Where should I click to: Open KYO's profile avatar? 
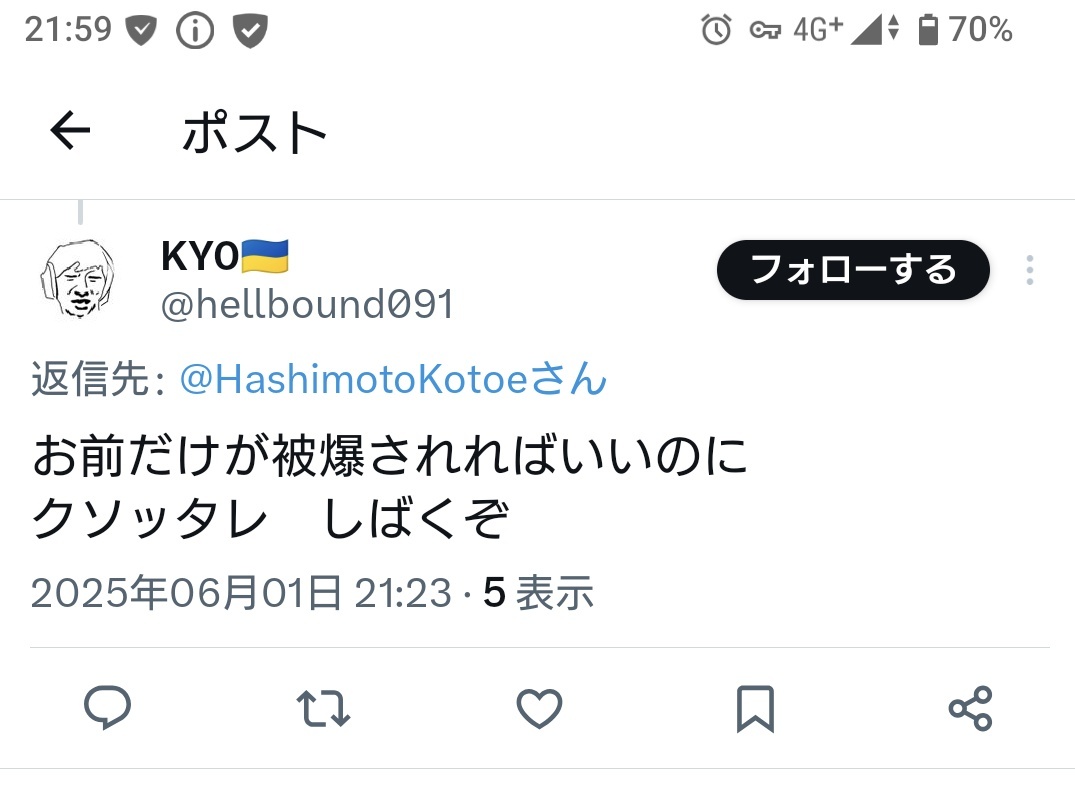click(x=77, y=278)
